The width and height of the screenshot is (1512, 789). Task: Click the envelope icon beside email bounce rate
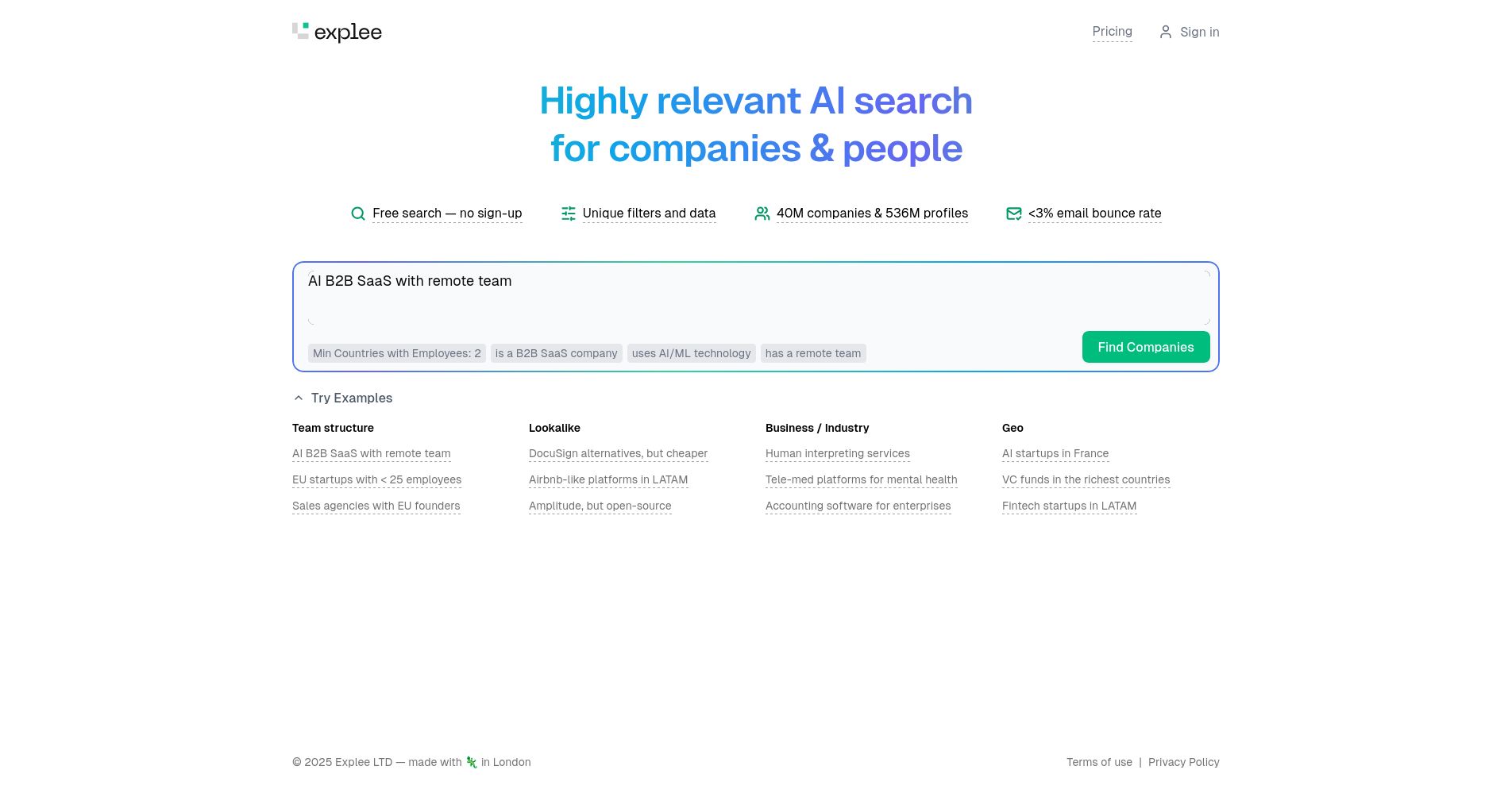1014,213
